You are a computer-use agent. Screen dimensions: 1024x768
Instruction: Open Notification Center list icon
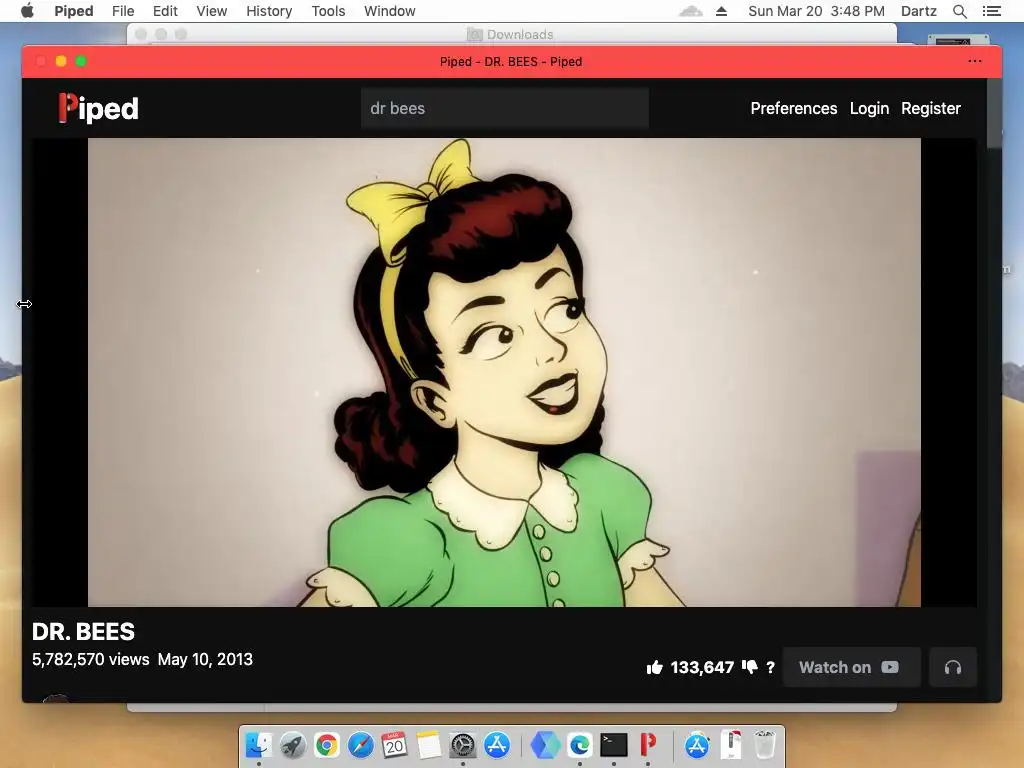[991, 11]
